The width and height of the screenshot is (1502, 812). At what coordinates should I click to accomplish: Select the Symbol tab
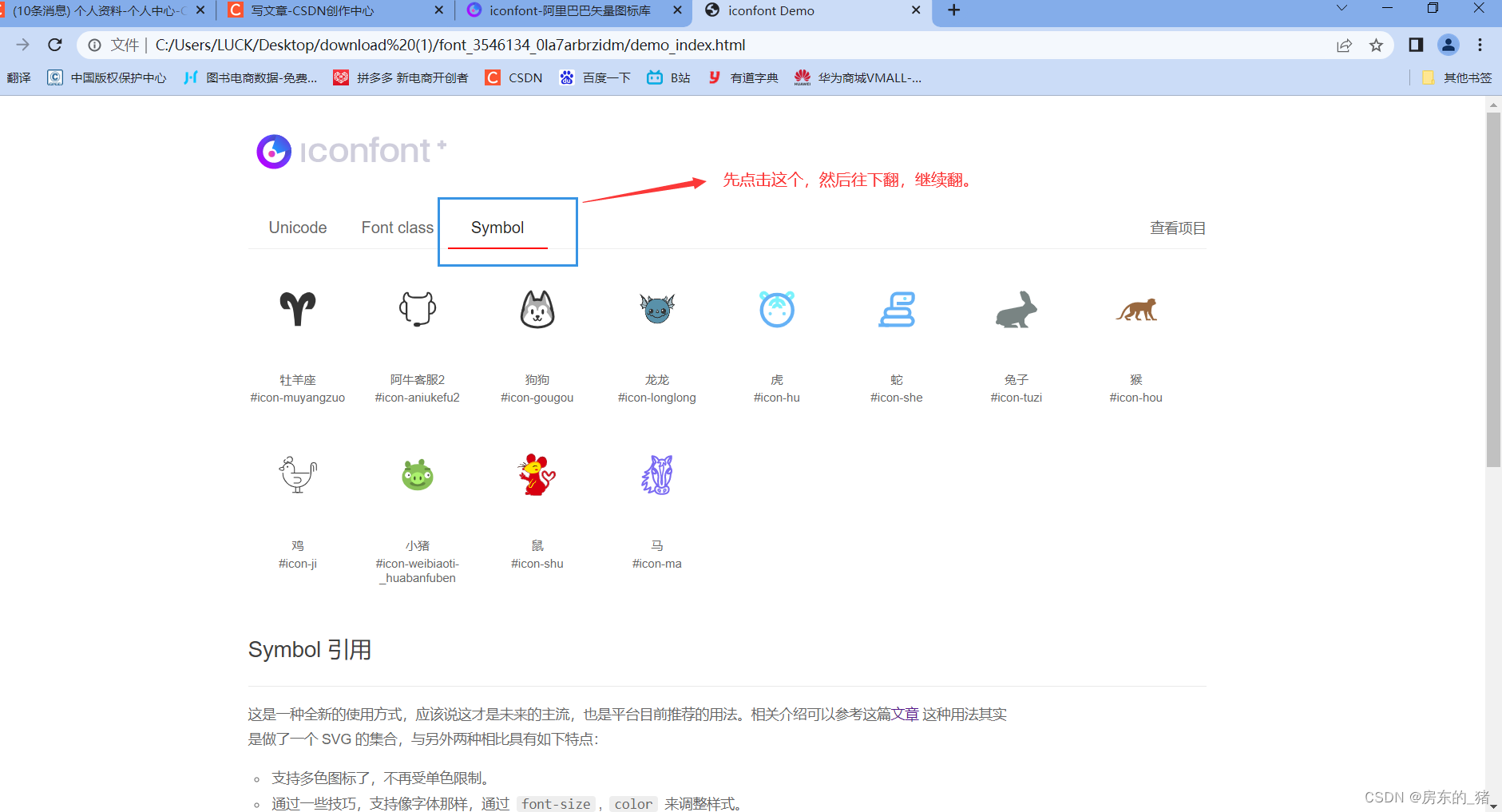click(x=497, y=228)
